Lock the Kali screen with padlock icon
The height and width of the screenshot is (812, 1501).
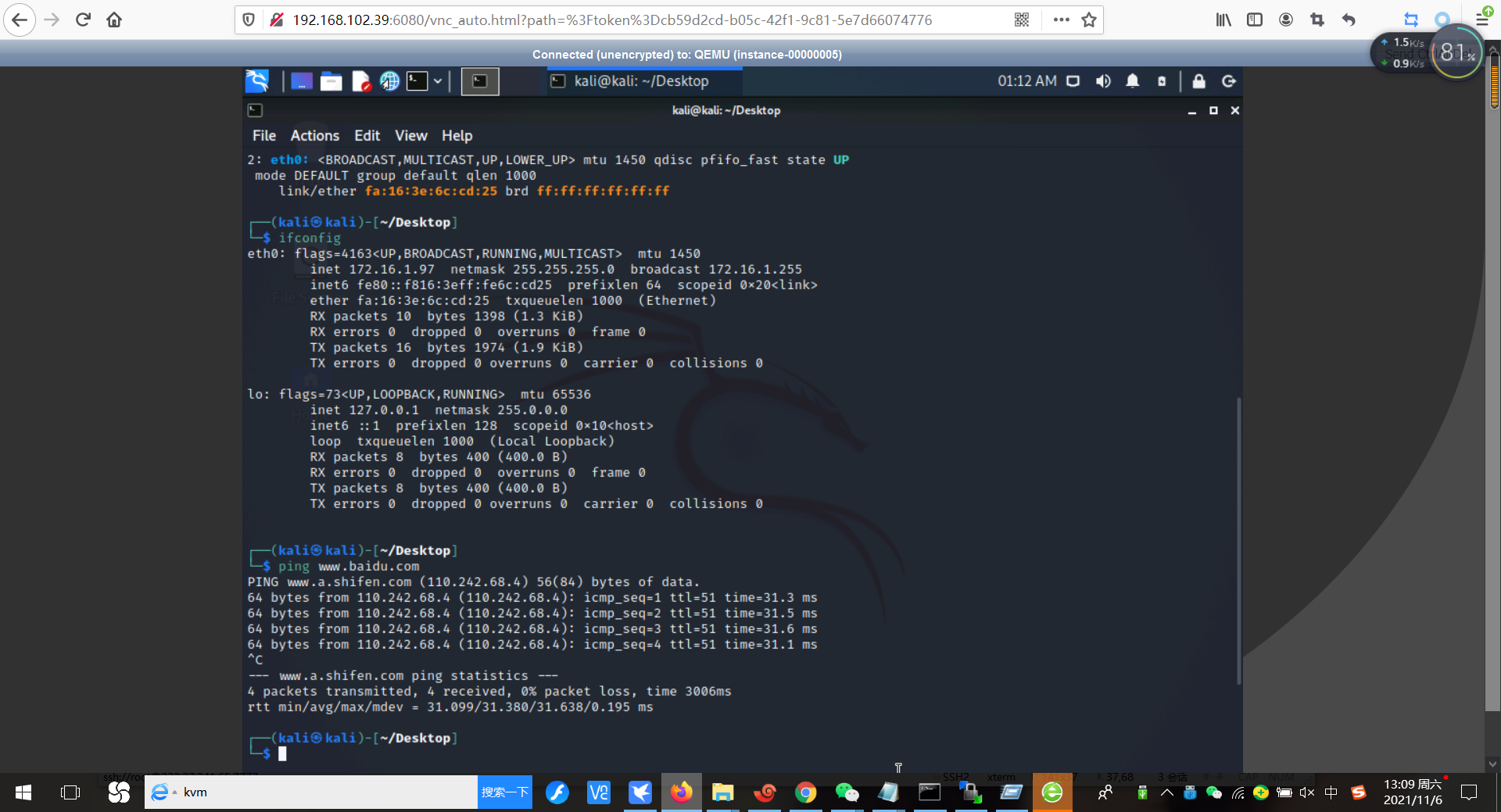pos(1198,81)
